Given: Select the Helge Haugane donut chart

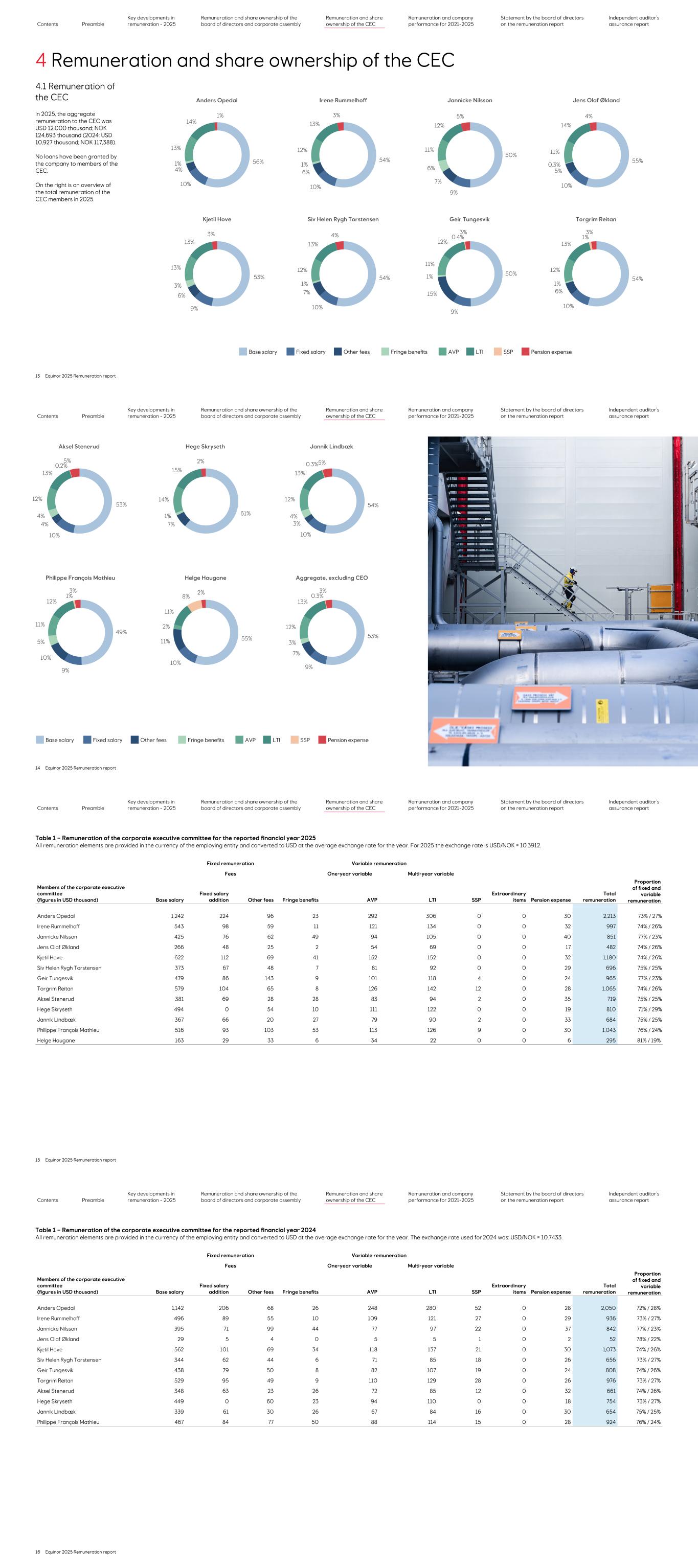Looking at the screenshot, I should click(x=205, y=632).
